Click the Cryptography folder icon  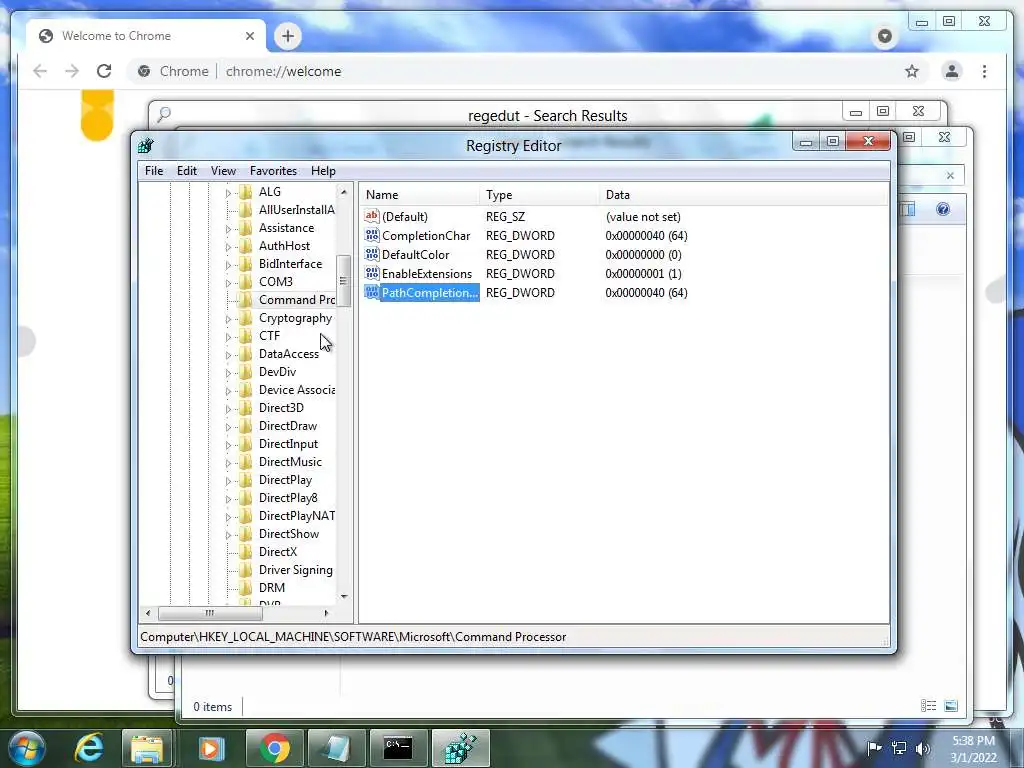pyautogui.click(x=246, y=317)
